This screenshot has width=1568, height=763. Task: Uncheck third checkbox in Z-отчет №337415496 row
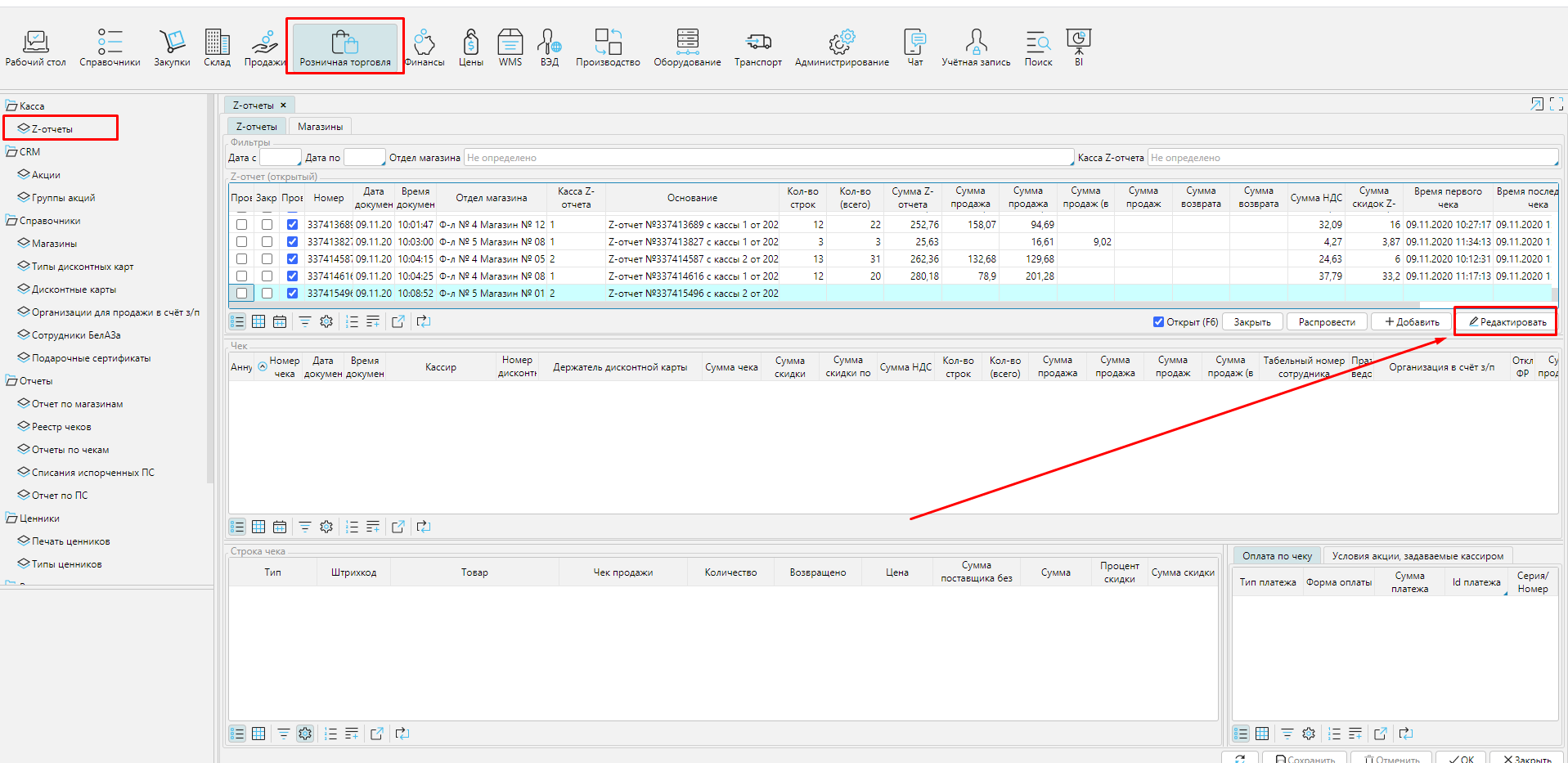coord(292,294)
